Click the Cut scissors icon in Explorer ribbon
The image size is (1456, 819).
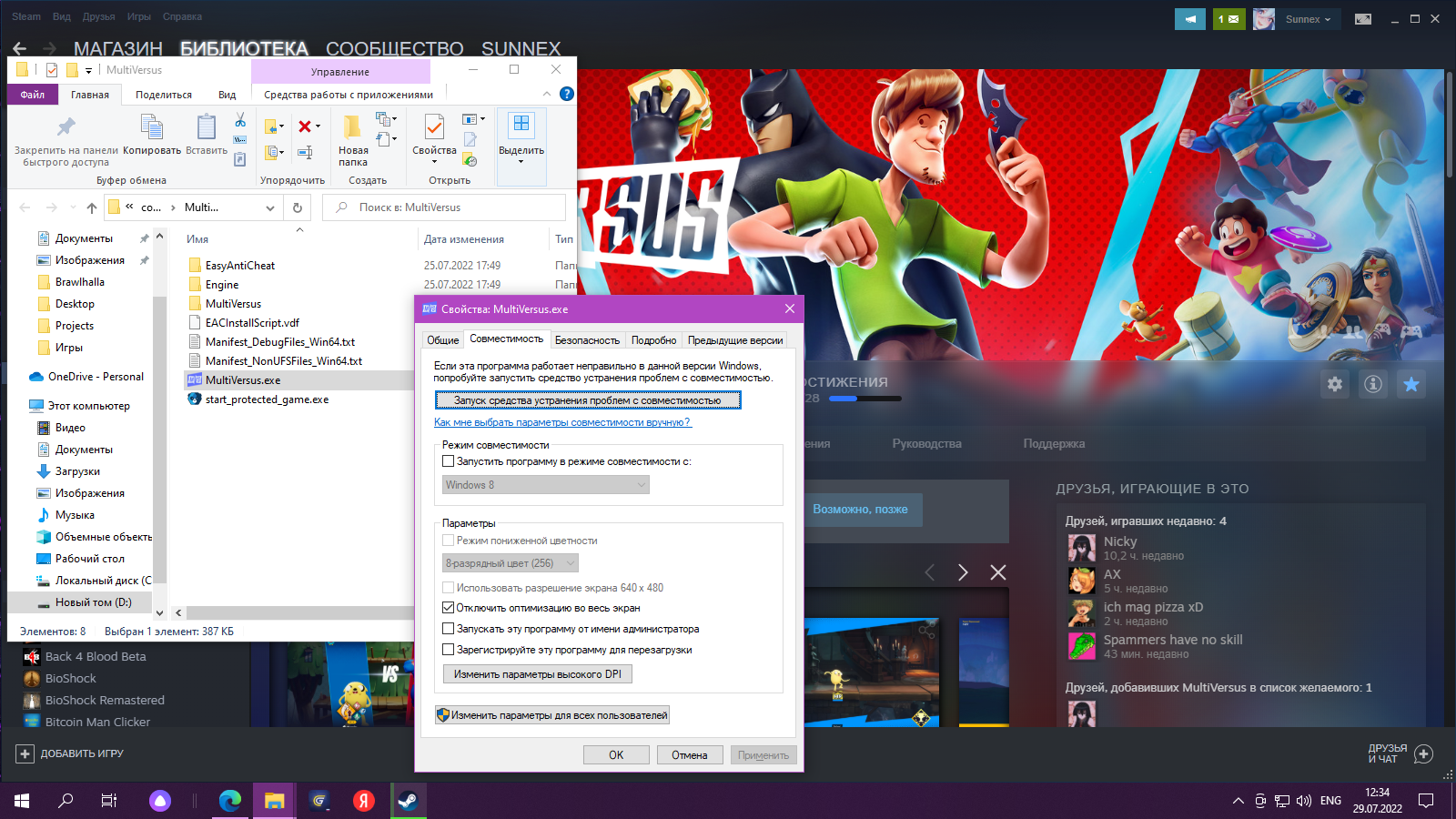pyautogui.click(x=240, y=120)
